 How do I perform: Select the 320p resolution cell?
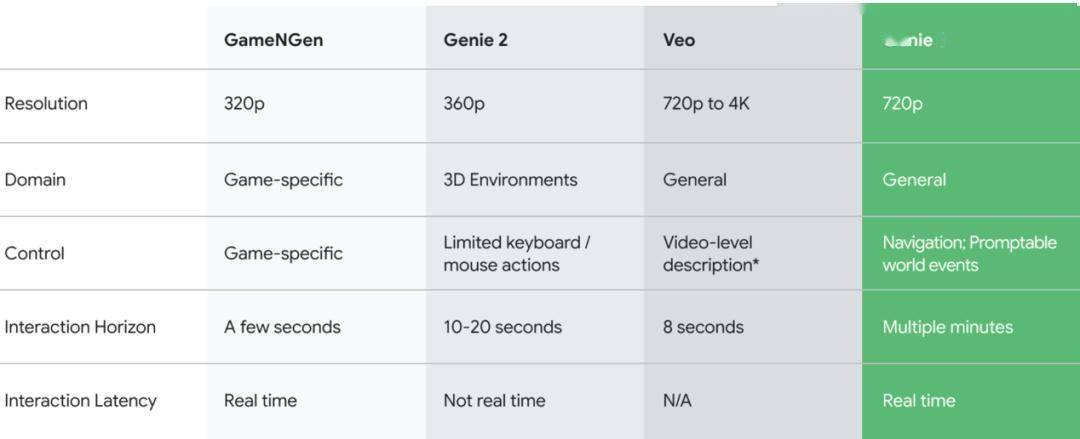point(245,104)
